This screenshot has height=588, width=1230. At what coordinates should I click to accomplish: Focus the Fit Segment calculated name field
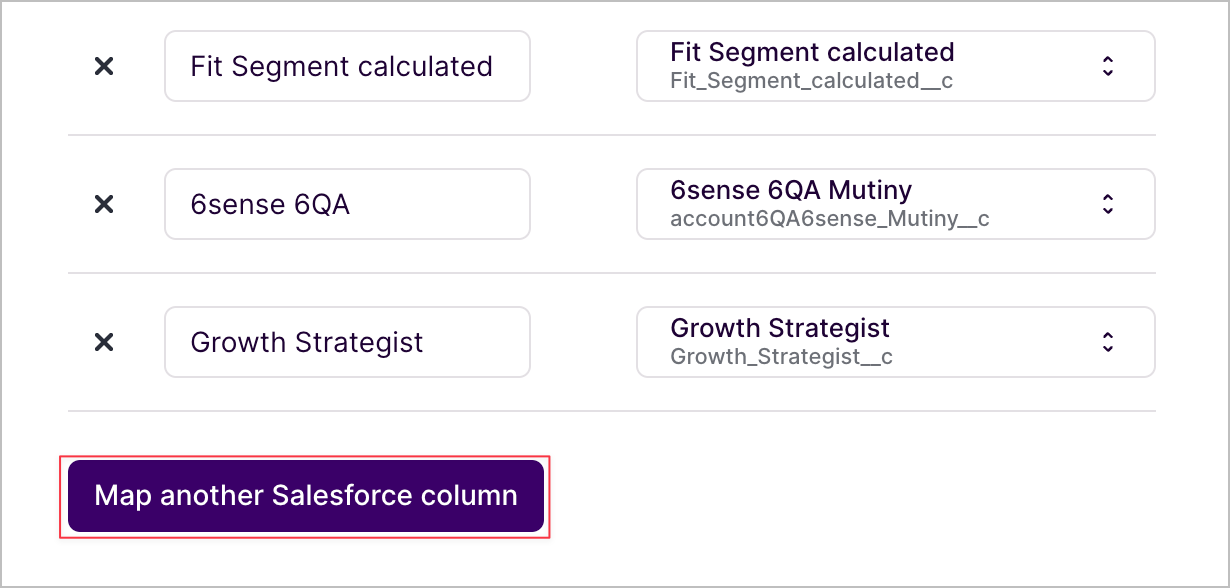click(x=347, y=66)
